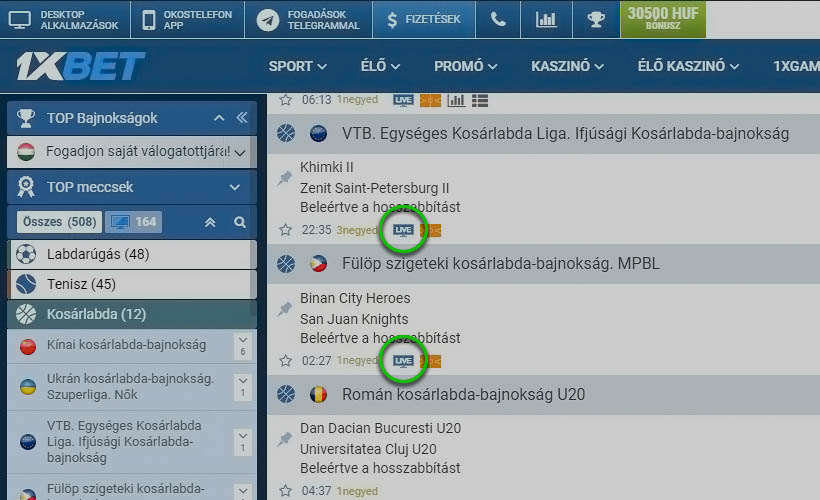This screenshot has height=500, width=820.
Task: Open court view icon for 06:13 match
Action: click(x=430, y=100)
